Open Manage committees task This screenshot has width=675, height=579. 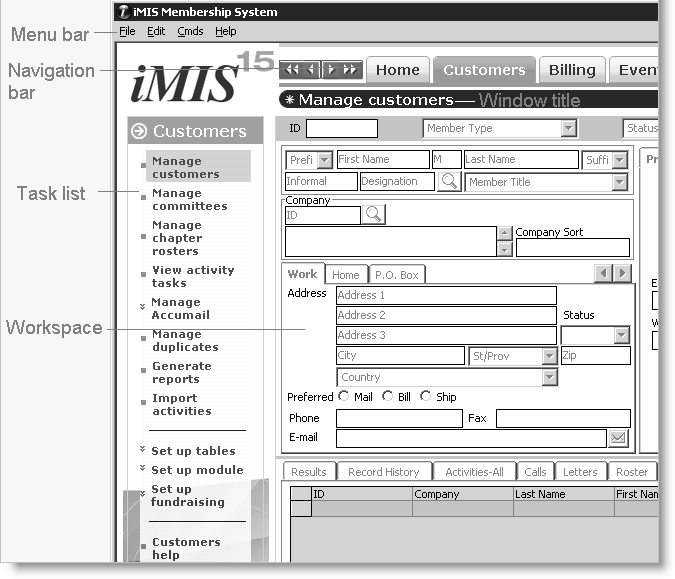(190, 199)
